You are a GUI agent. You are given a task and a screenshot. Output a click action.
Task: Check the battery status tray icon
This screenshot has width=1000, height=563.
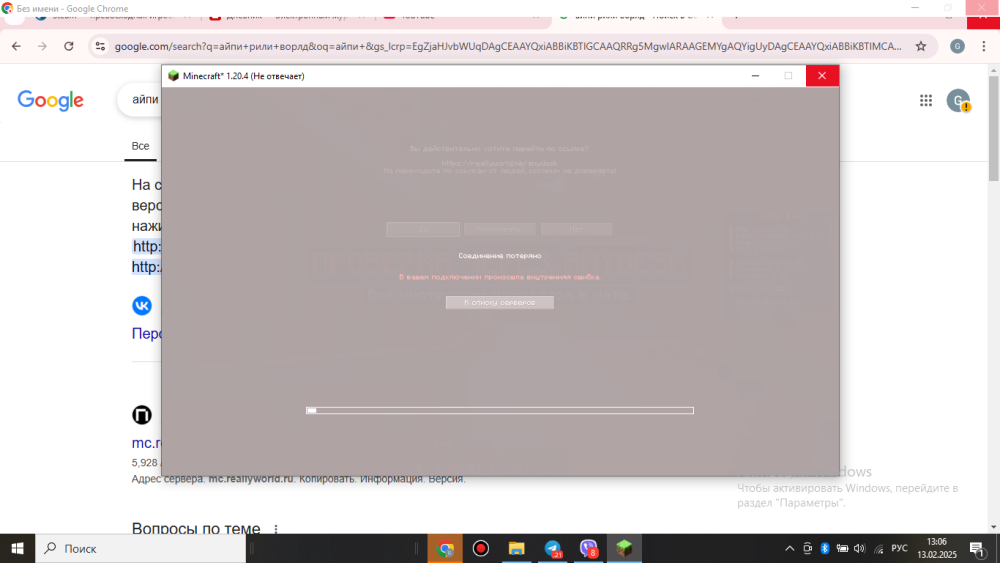point(842,548)
